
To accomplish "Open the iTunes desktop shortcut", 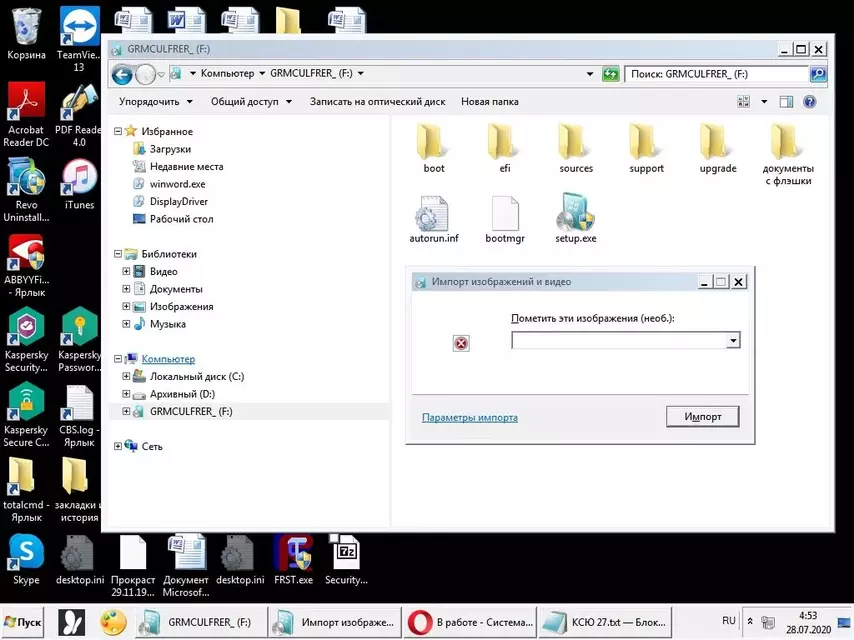I will coord(80,184).
